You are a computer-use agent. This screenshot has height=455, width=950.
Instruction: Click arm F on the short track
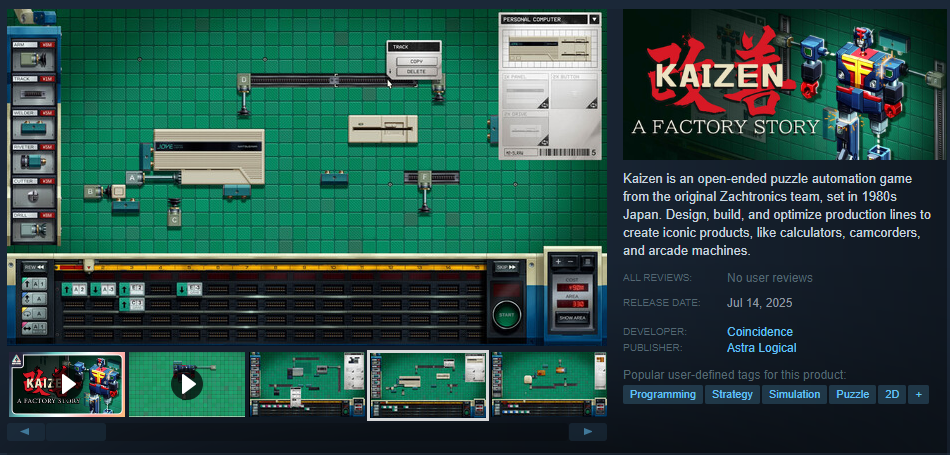coord(425,178)
